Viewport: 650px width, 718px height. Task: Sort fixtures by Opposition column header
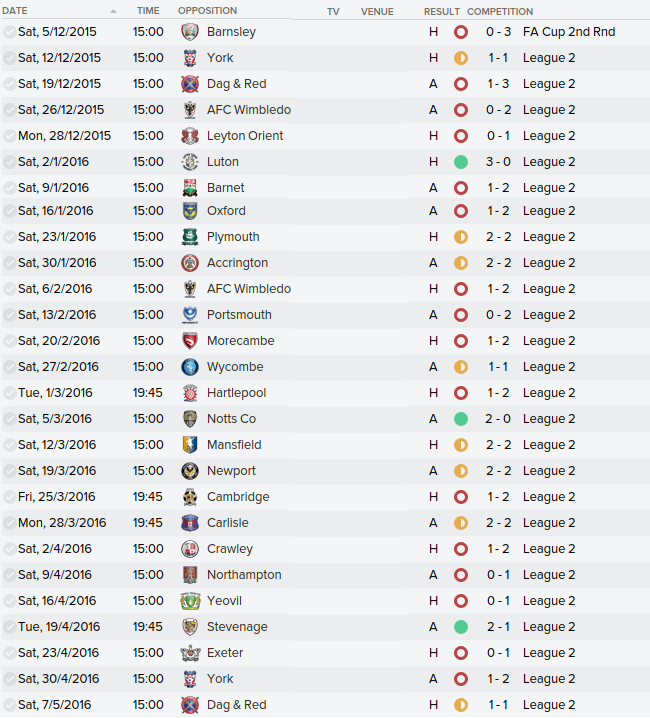point(208,11)
